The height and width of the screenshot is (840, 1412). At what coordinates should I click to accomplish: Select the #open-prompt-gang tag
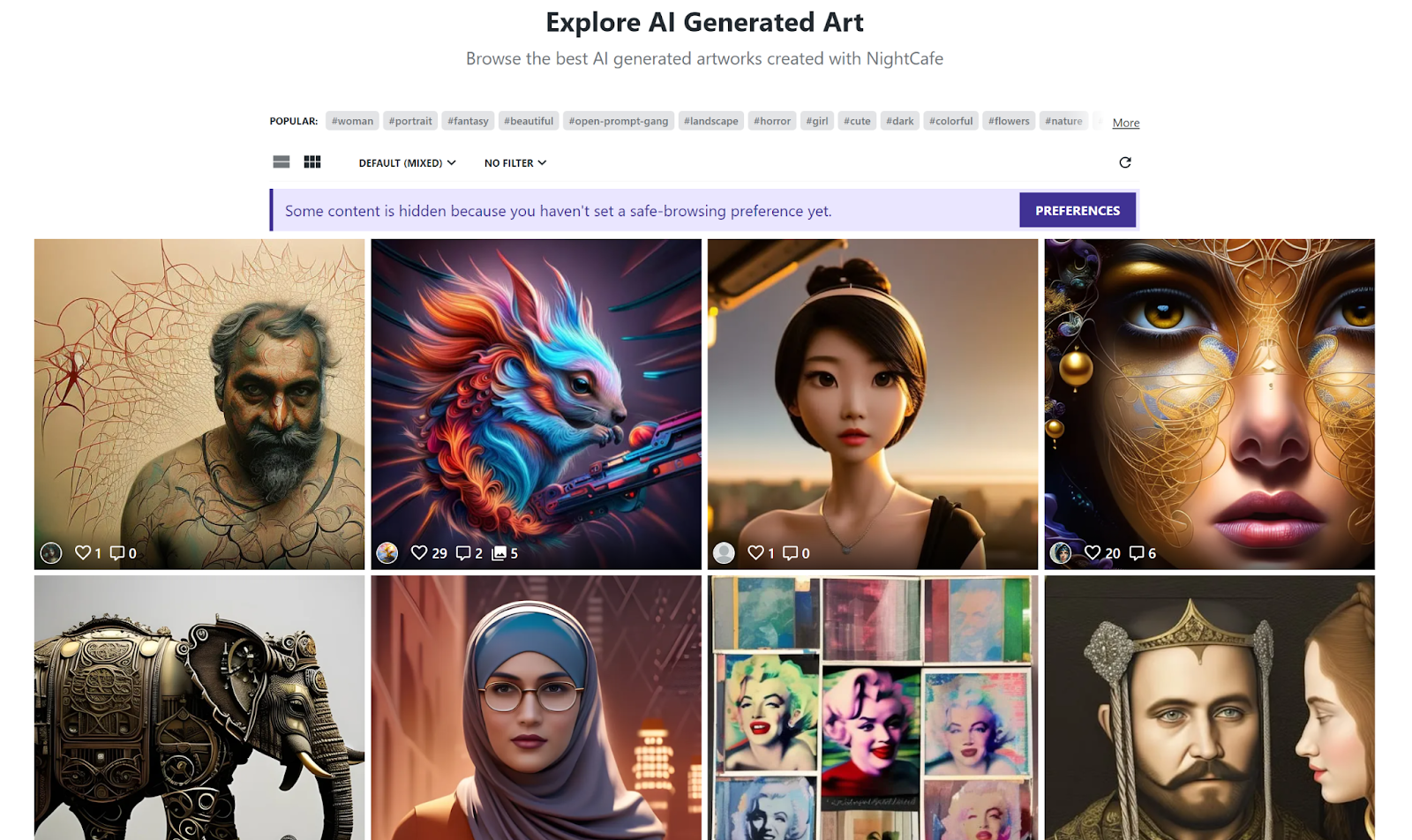point(619,121)
